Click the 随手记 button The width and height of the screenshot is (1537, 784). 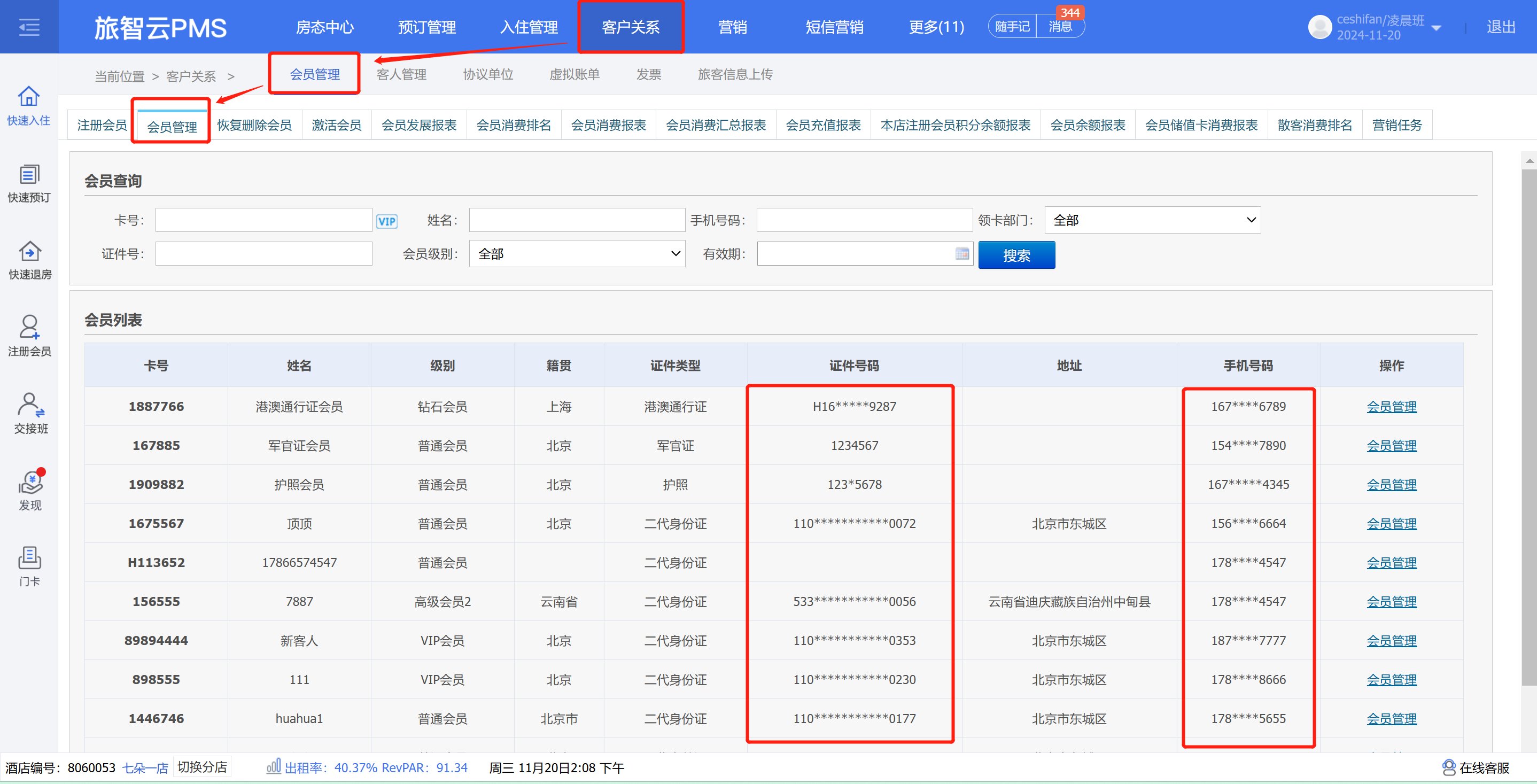click(x=1013, y=27)
